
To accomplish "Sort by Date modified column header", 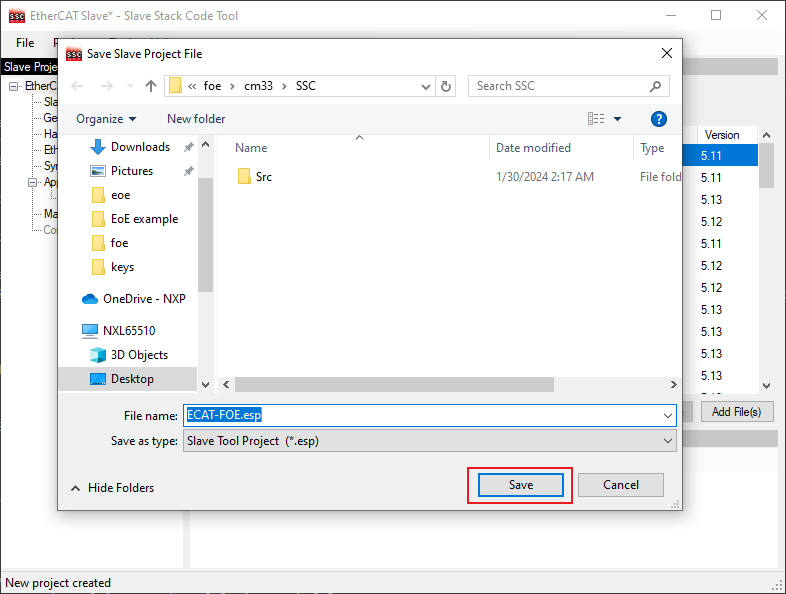I will pyautogui.click(x=534, y=148).
